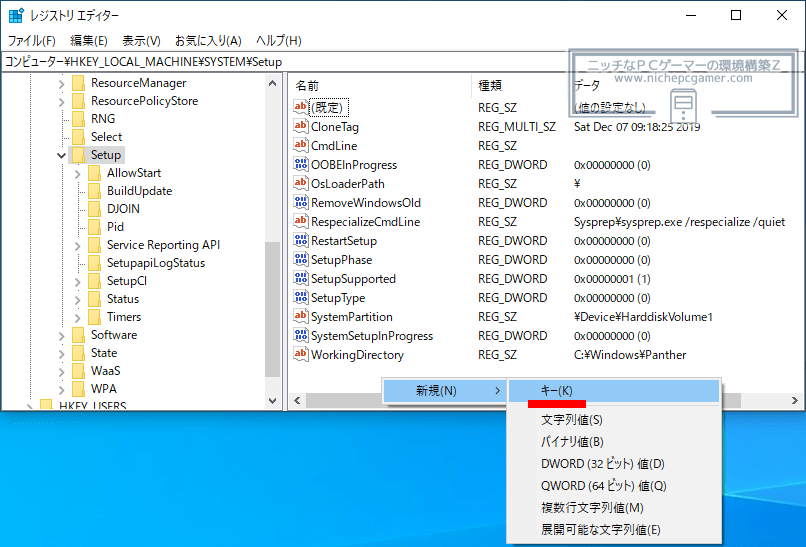Select the RNG folder icon
Screen dimensions: 806x547
point(79,119)
